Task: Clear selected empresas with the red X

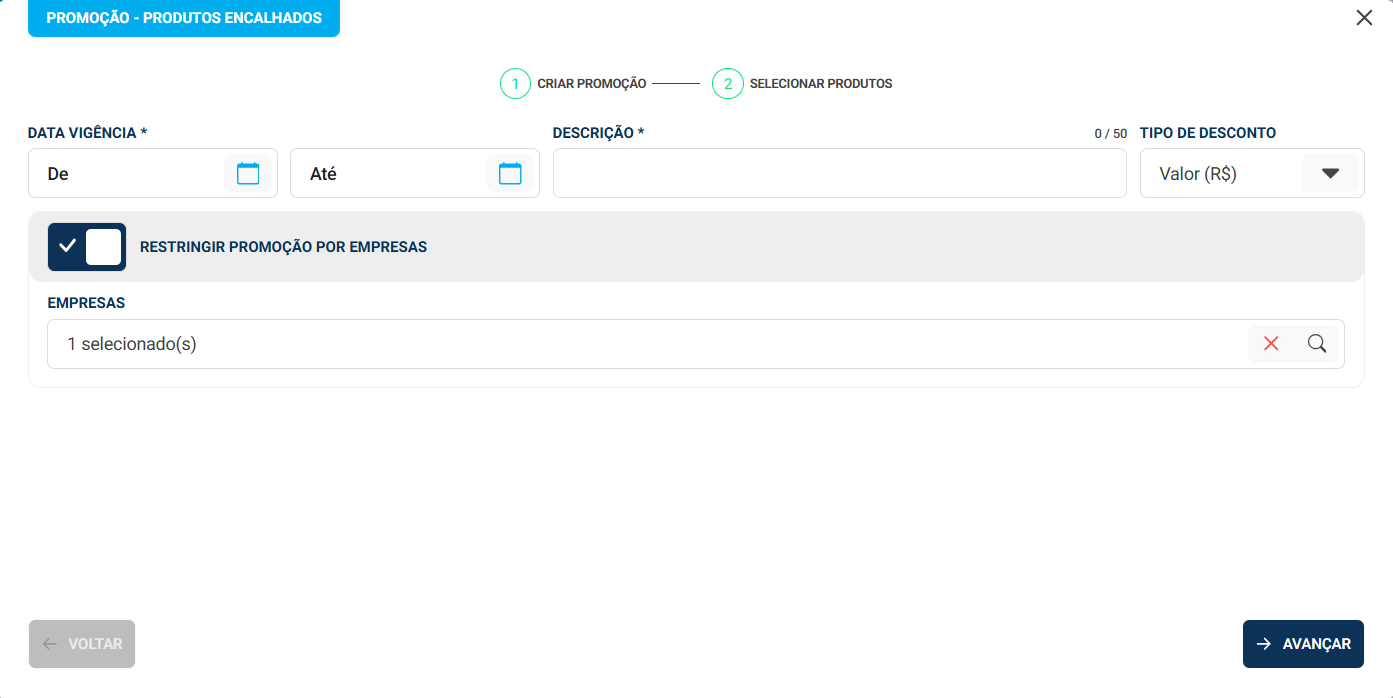Action: [1271, 344]
